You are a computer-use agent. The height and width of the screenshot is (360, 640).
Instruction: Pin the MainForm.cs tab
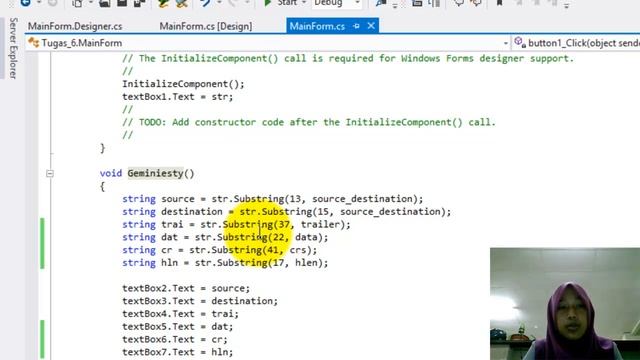point(356,26)
